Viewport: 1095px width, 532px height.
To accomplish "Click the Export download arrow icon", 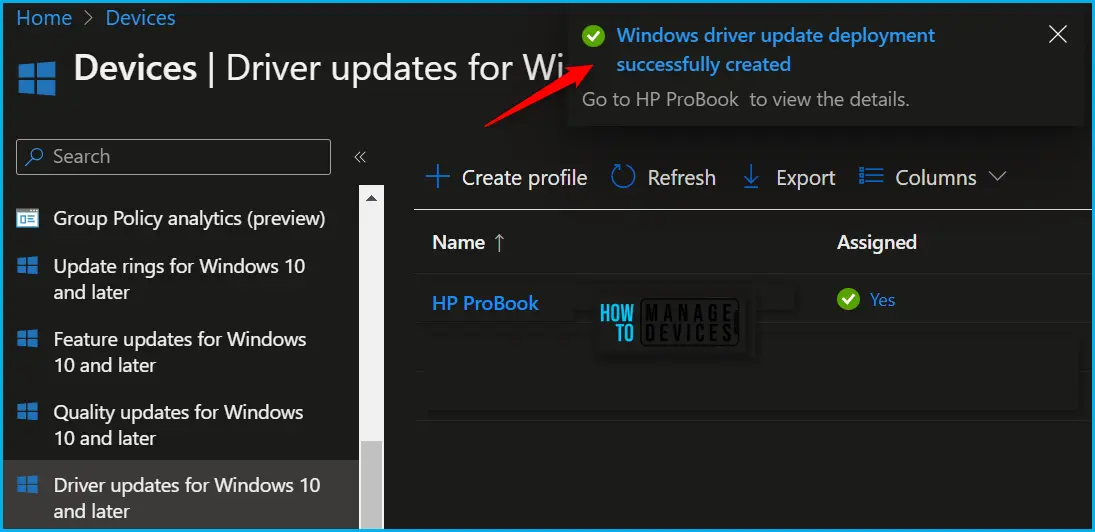I will [x=751, y=177].
